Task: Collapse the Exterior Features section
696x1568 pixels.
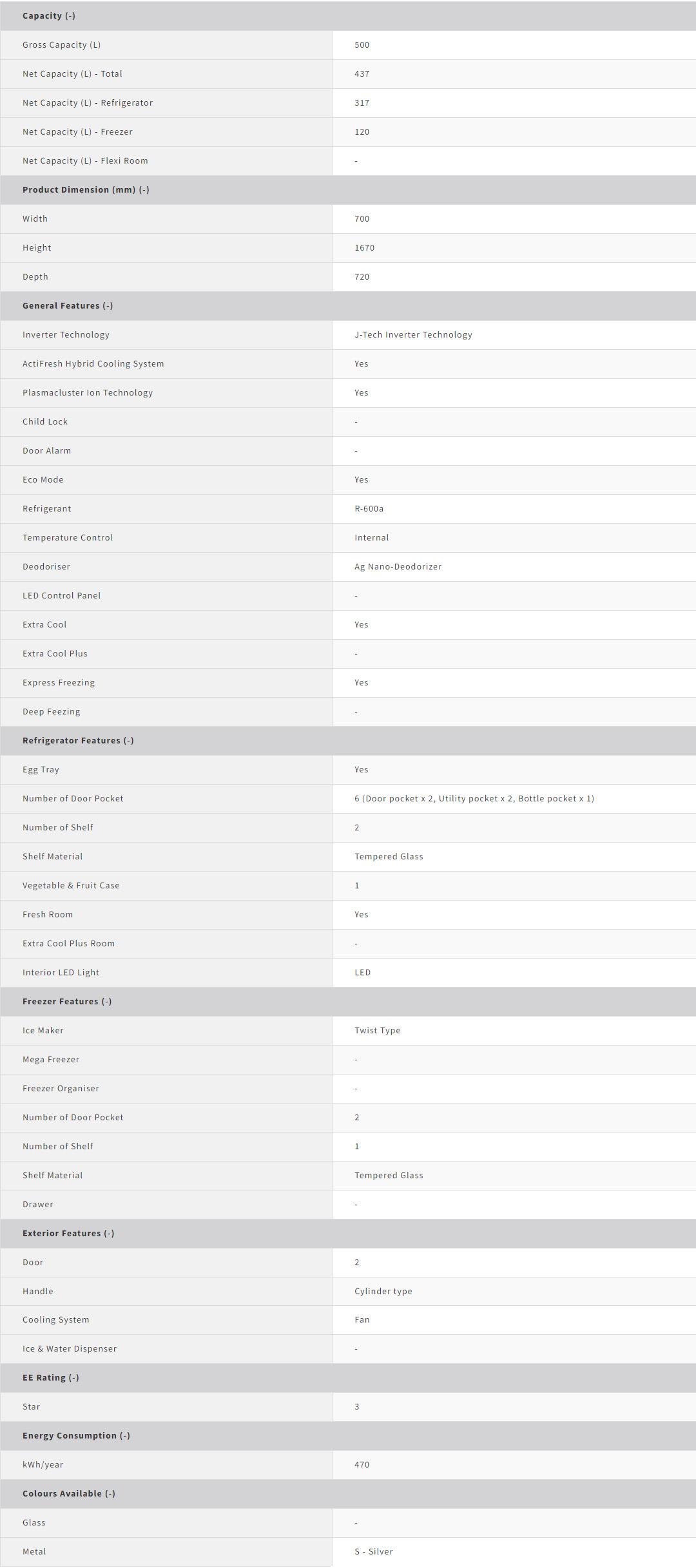Action: 68,1233
